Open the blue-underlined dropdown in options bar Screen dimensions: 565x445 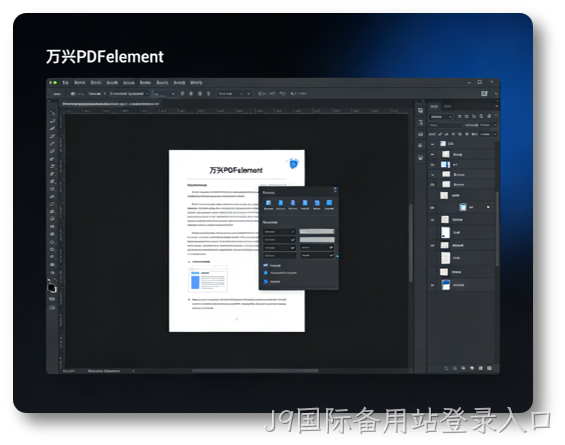click(x=164, y=94)
